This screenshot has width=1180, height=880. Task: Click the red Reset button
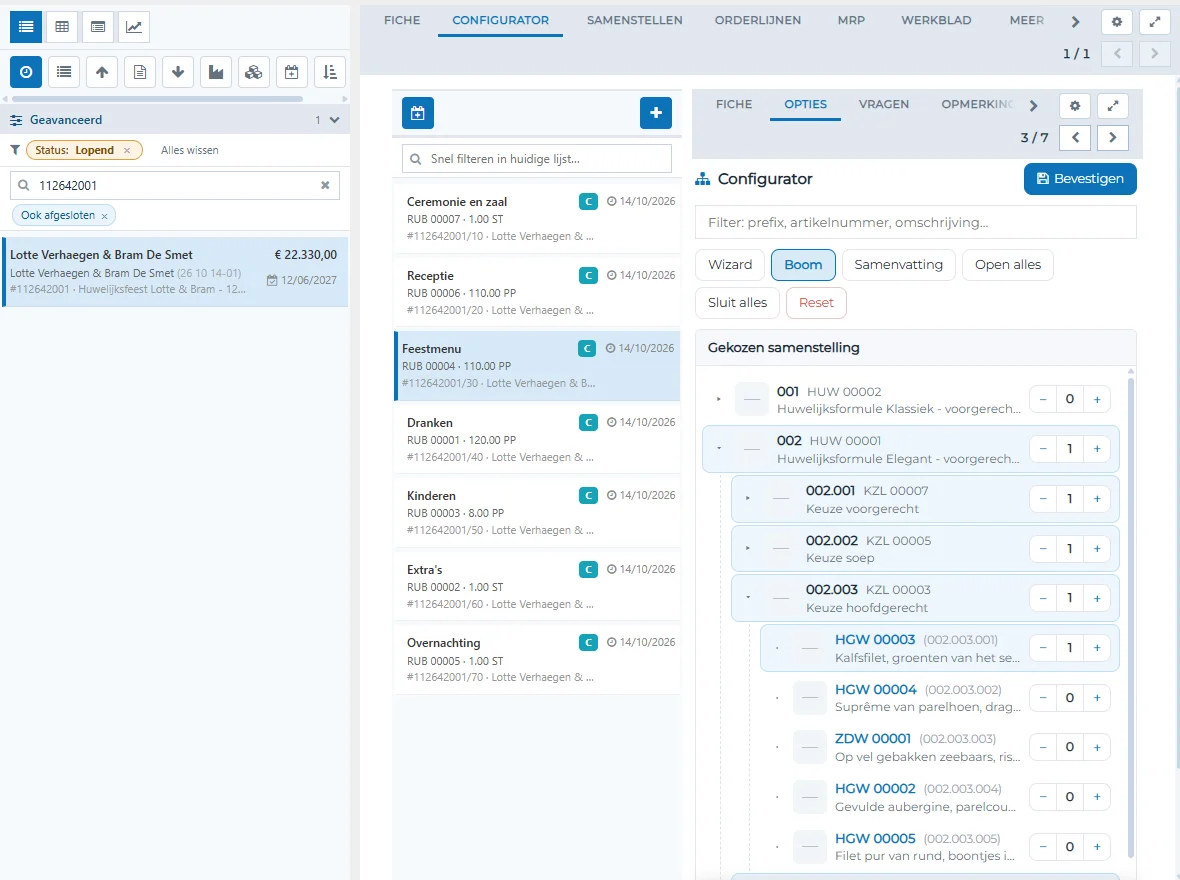click(x=816, y=303)
